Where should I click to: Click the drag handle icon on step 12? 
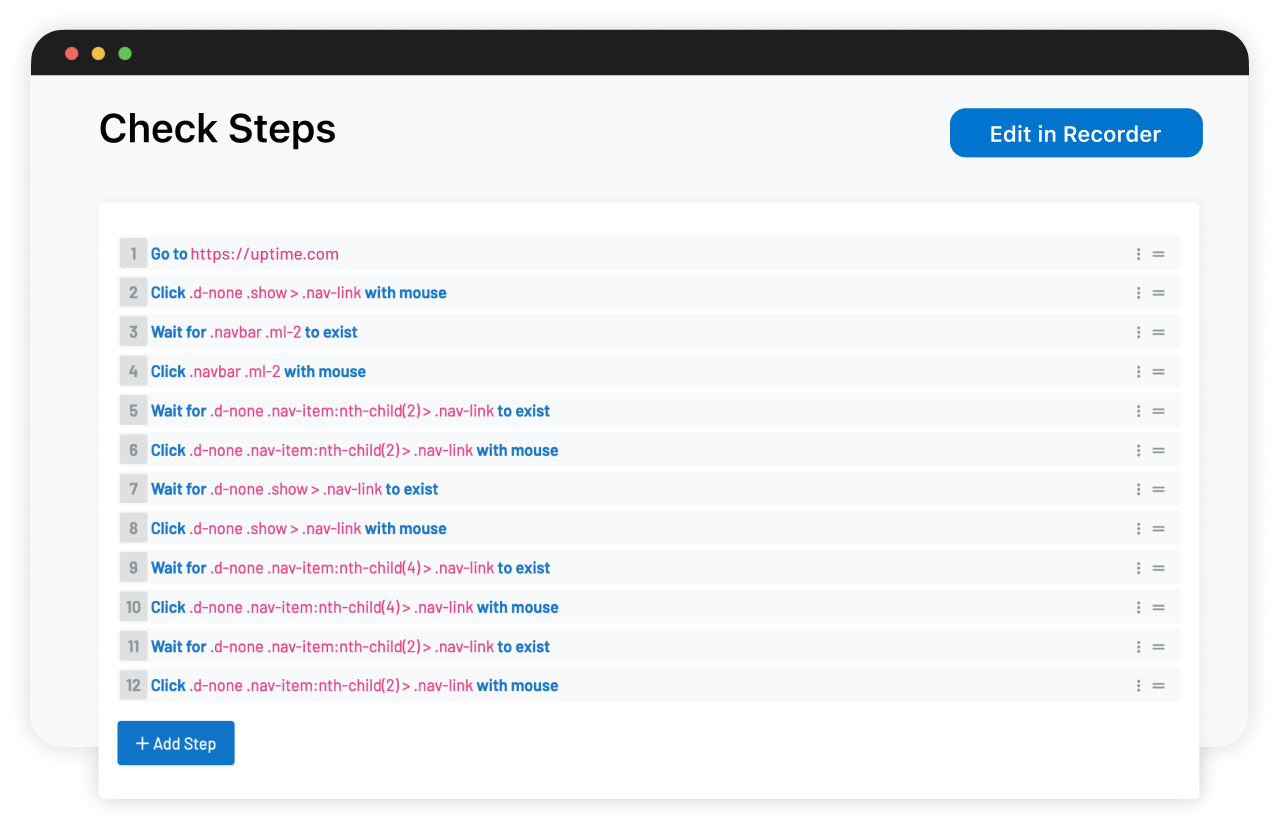1158,686
